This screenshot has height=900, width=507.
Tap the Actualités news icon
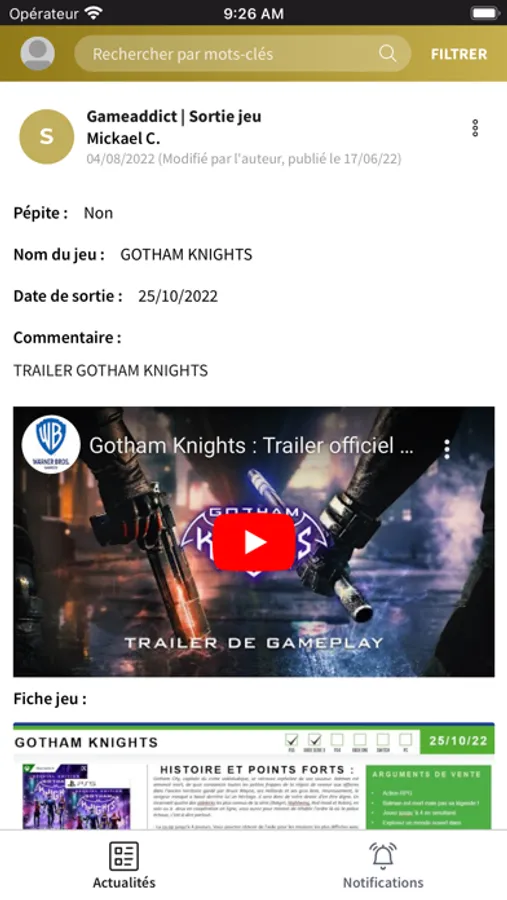click(x=124, y=856)
